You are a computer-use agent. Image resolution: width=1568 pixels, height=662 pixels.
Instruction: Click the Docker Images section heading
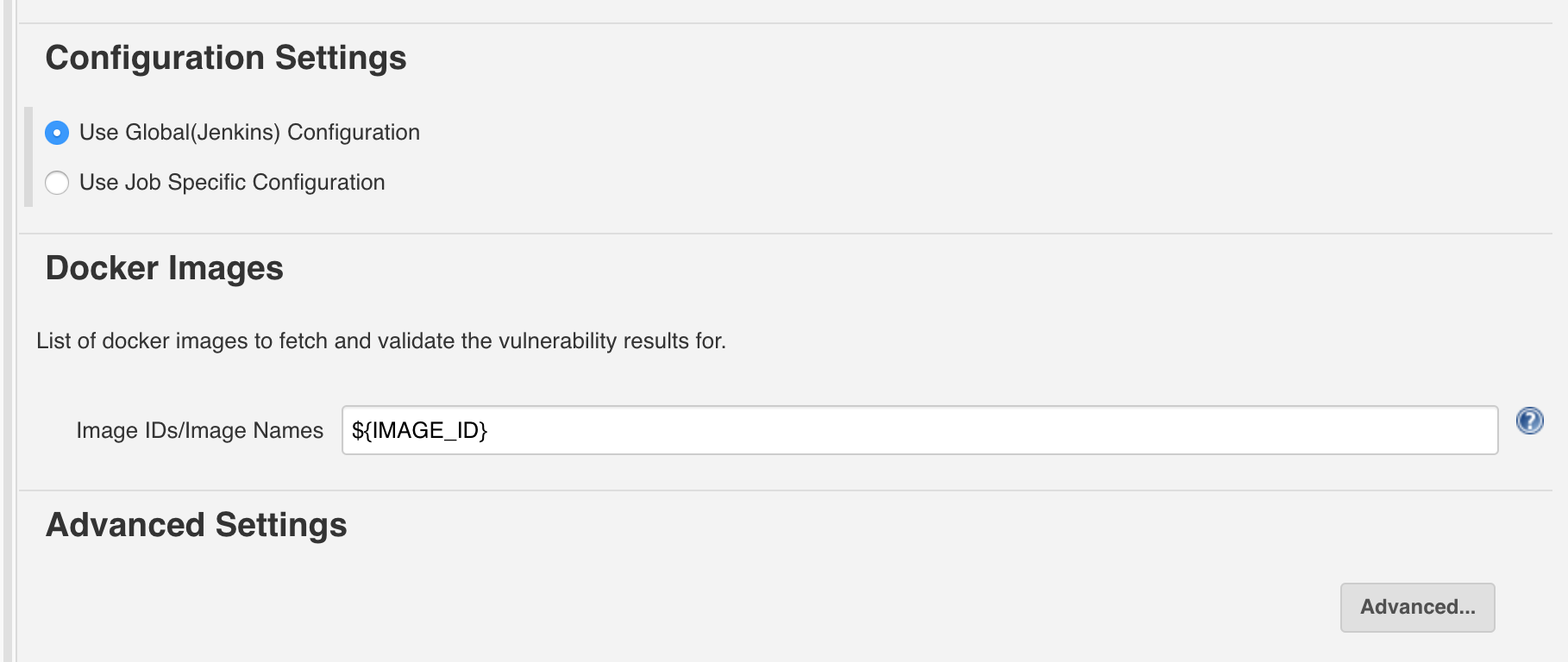165,268
